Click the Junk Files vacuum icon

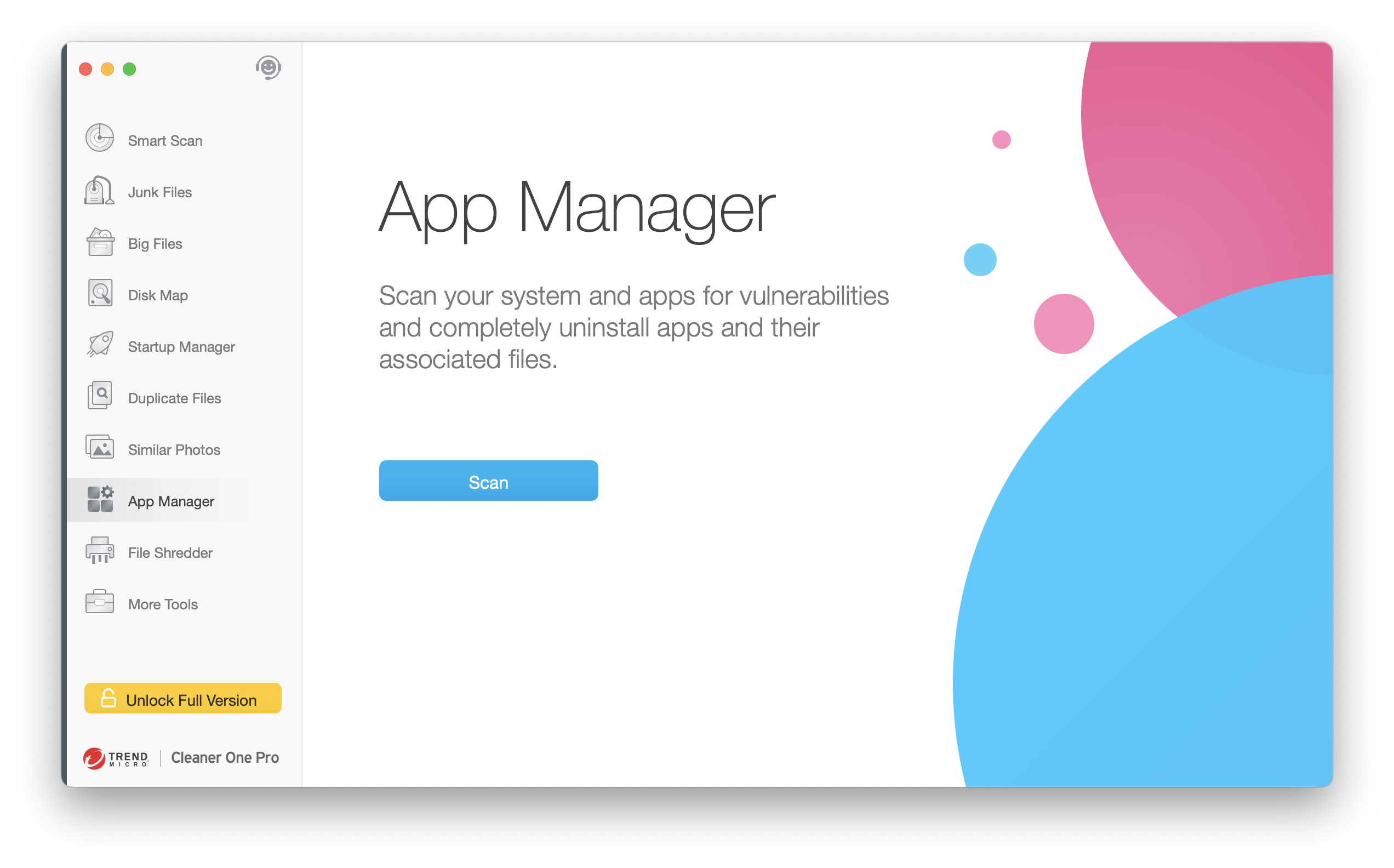point(99,191)
